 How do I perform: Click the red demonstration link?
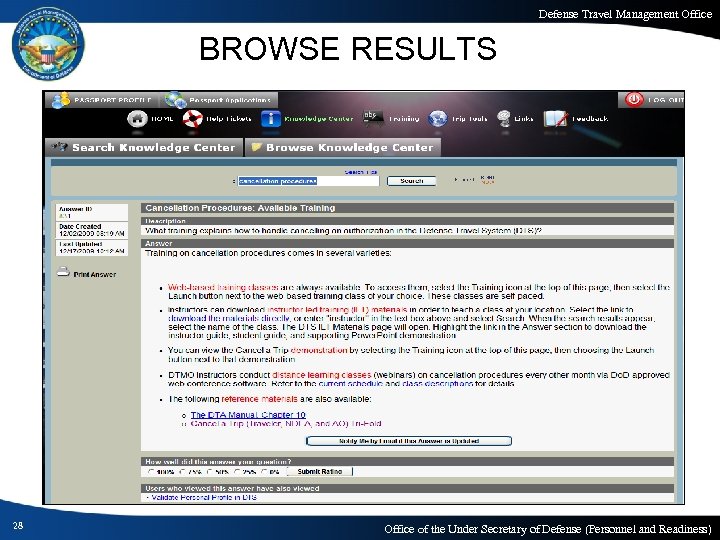click(319, 350)
